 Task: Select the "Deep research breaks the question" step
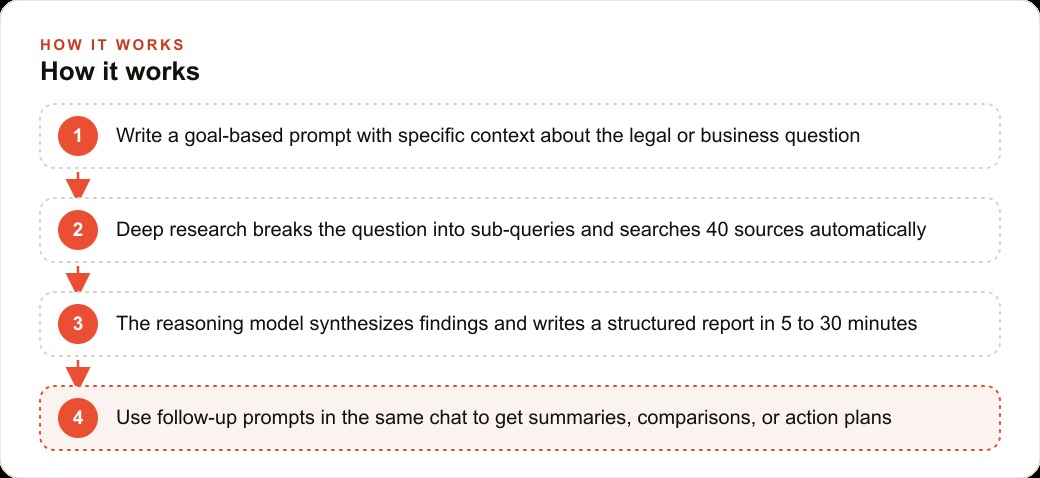[521, 230]
